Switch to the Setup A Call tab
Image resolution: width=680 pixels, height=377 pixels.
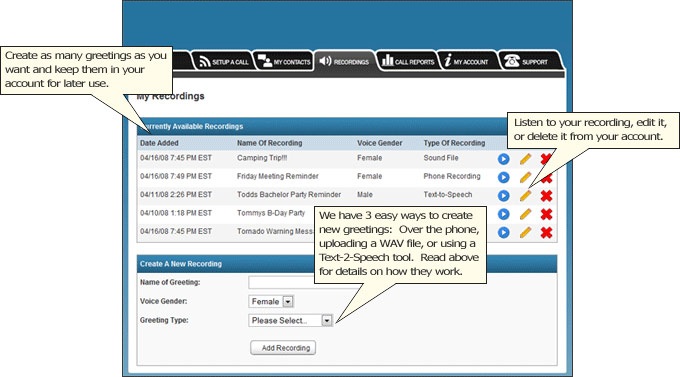[223, 62]
